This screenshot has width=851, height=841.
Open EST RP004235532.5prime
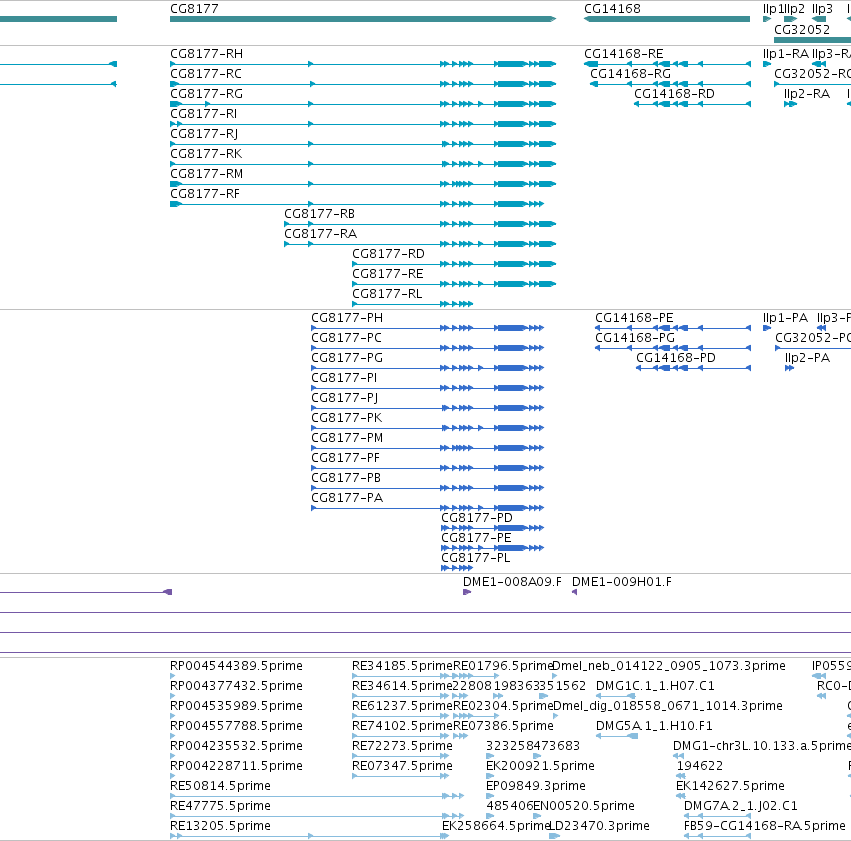pyautogui.click(x=236, y=747)
